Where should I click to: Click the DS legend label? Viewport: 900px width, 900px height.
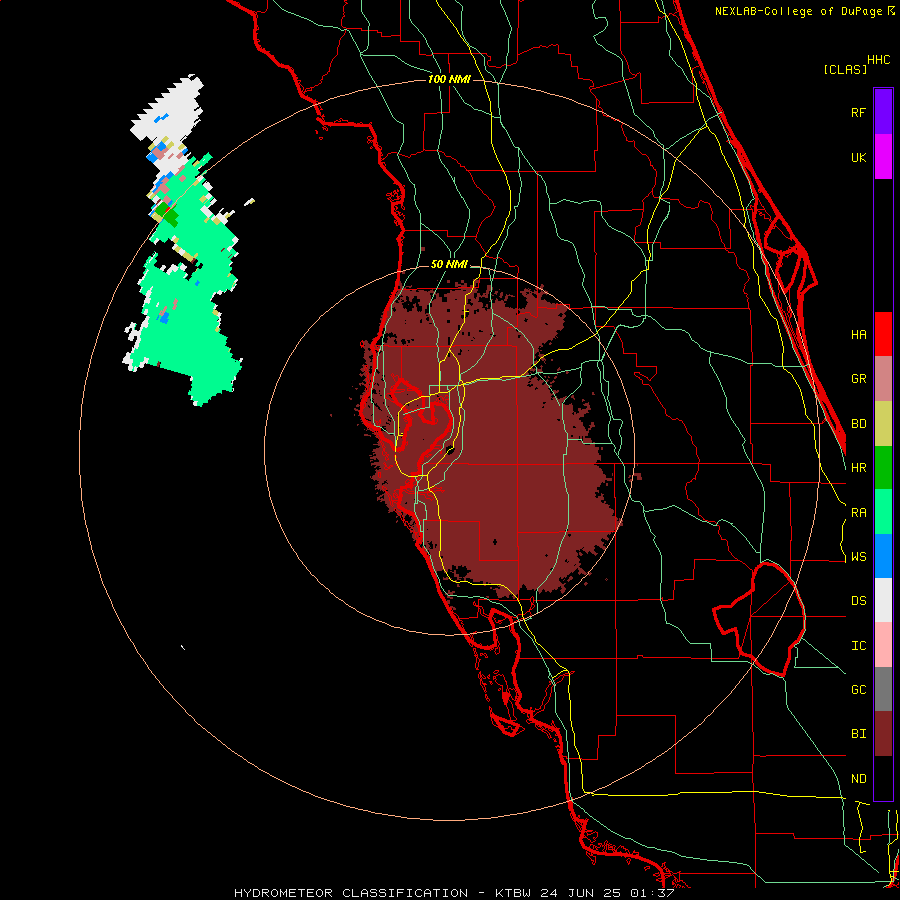point(859,601)
